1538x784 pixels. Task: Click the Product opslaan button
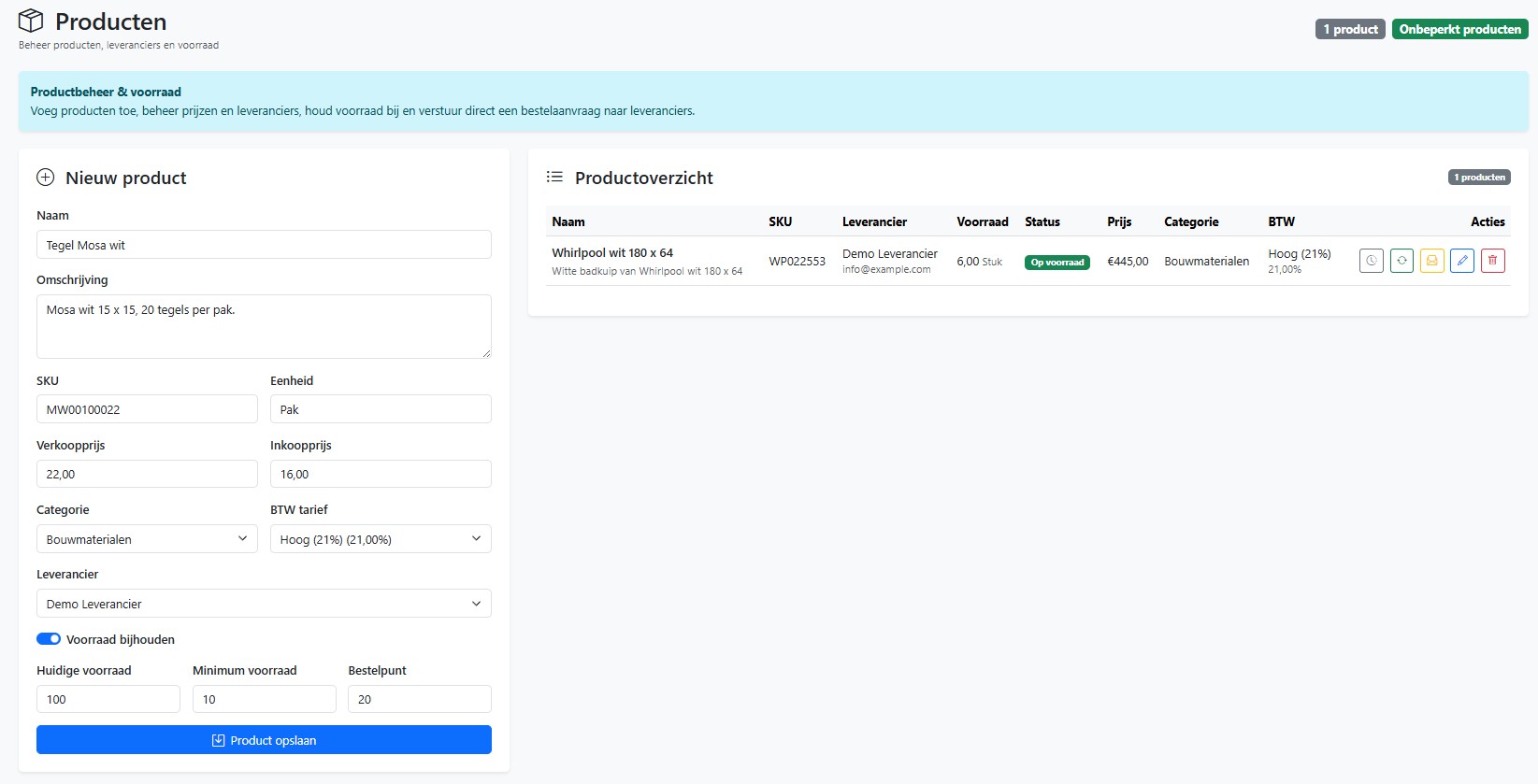click(264, 740)
